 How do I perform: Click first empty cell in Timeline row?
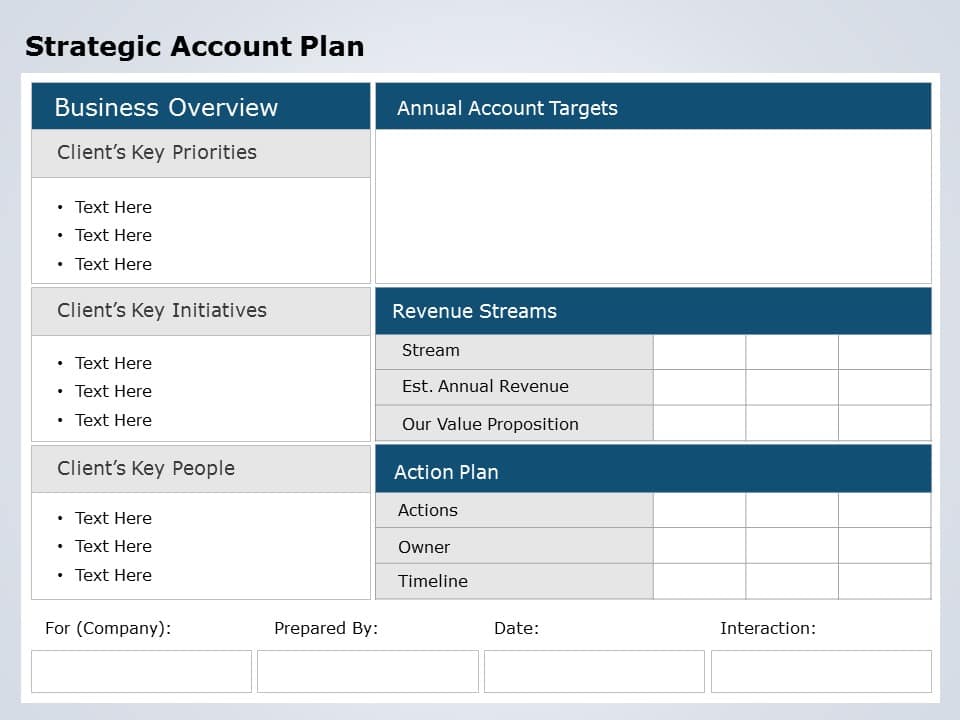[699, 581]
